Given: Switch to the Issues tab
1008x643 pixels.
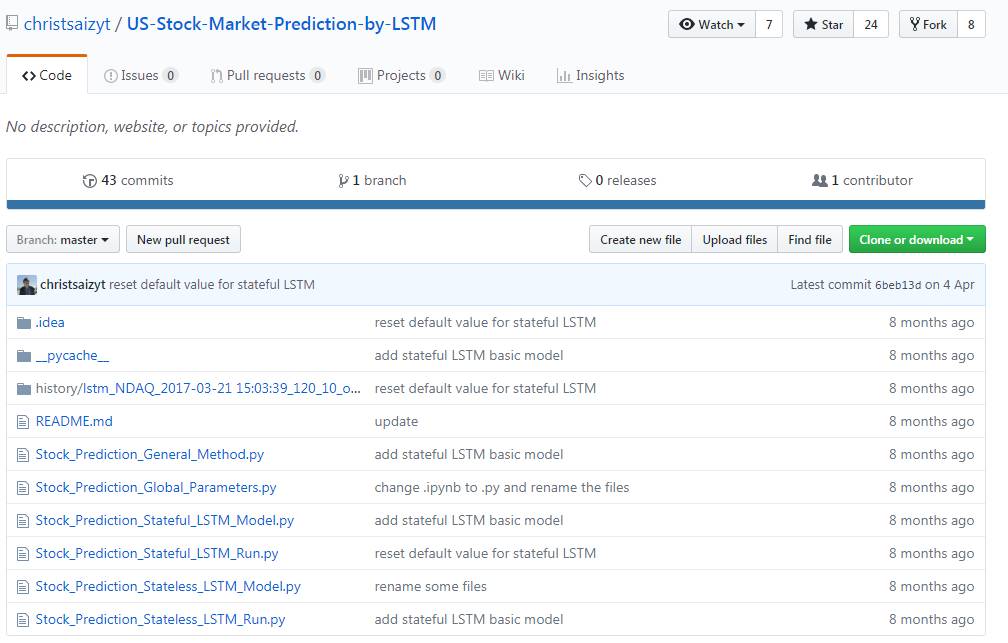Looking at the screenshot, I should [140, 75].
